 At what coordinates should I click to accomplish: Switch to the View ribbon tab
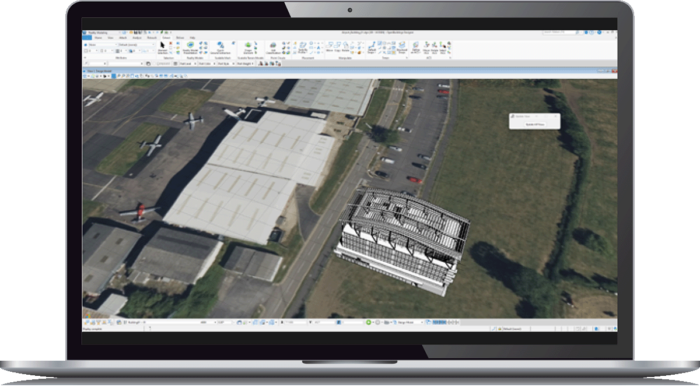pos(110,37)
